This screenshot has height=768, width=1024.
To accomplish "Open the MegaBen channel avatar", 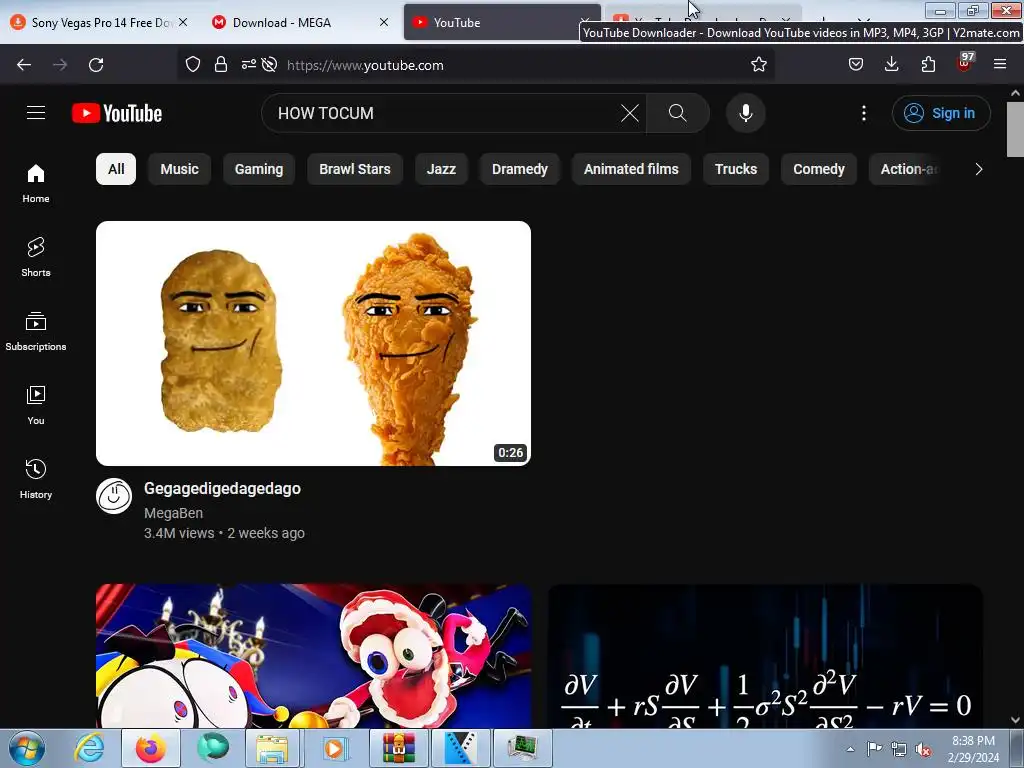I will click(x=114, y=496).
